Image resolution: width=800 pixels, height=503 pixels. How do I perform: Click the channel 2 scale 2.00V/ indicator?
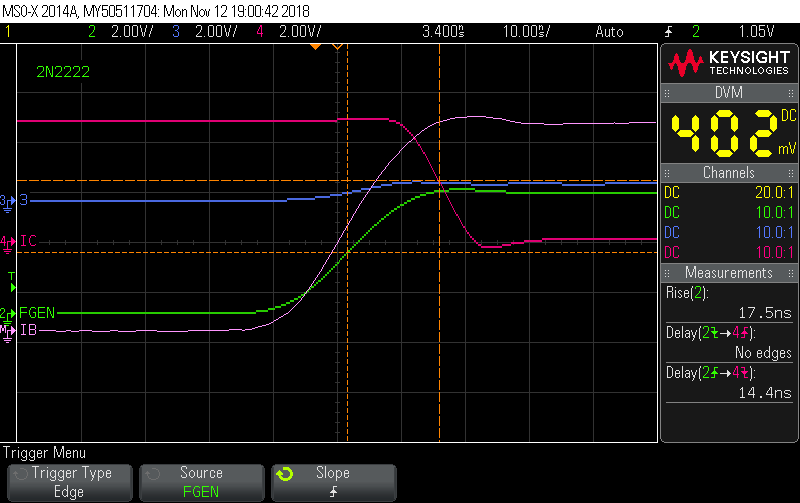(x=132, y=32)
